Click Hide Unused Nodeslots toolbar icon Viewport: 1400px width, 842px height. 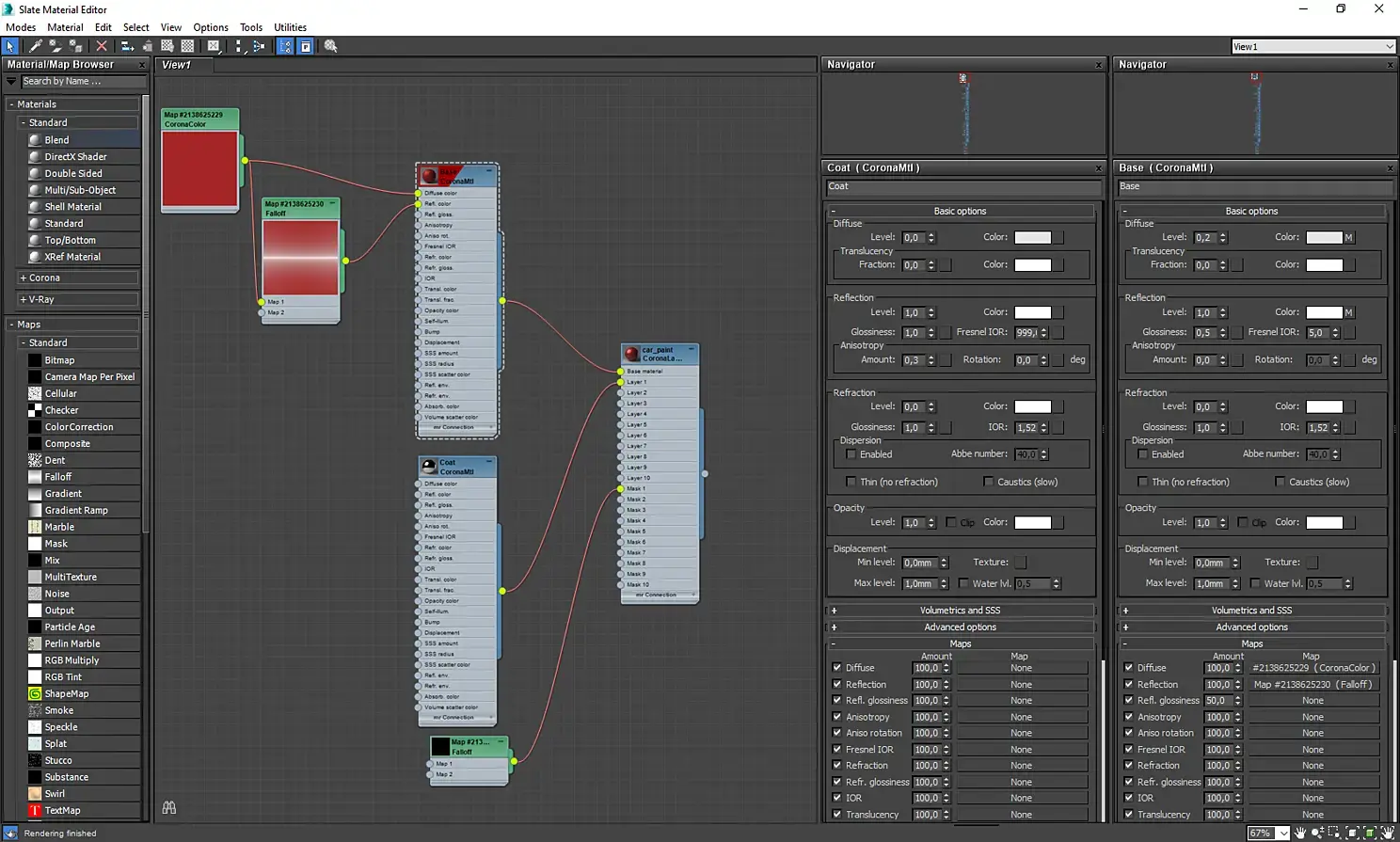point(147,46)
